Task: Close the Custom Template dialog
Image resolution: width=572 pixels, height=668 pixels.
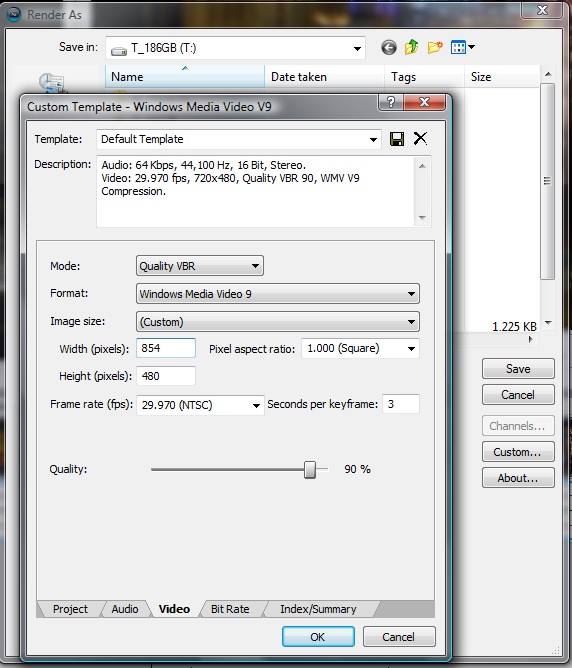Action: point(425,102)
